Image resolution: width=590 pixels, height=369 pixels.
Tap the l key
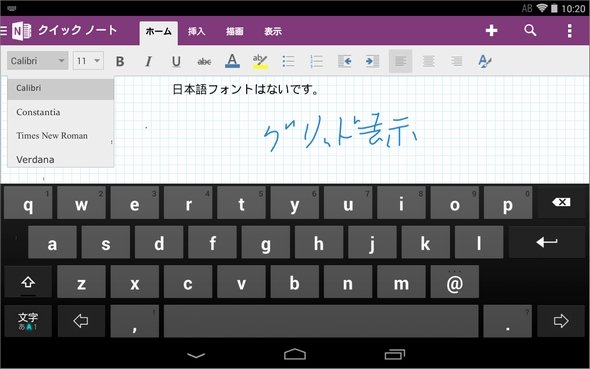pyautogui.click(x=479, y=243)
